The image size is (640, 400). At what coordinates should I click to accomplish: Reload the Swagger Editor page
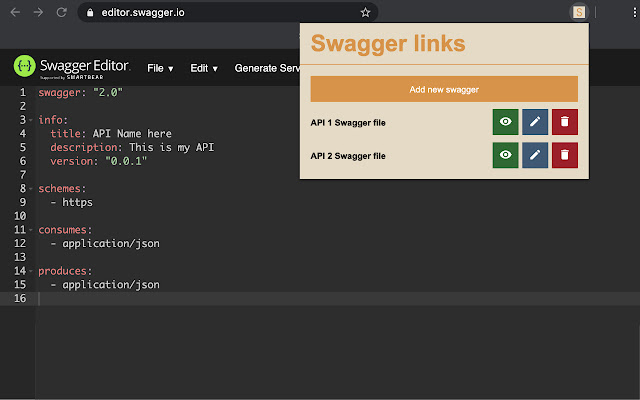62,13
